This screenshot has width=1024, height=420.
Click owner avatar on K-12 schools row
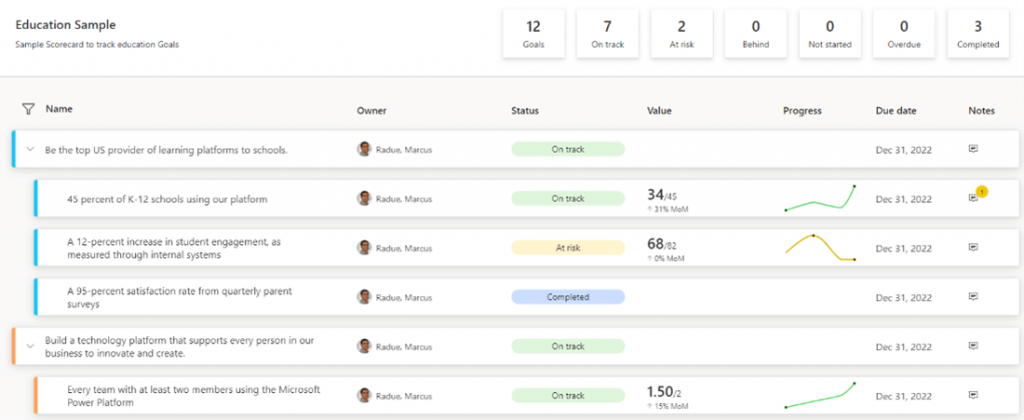(x=365, y=198)
